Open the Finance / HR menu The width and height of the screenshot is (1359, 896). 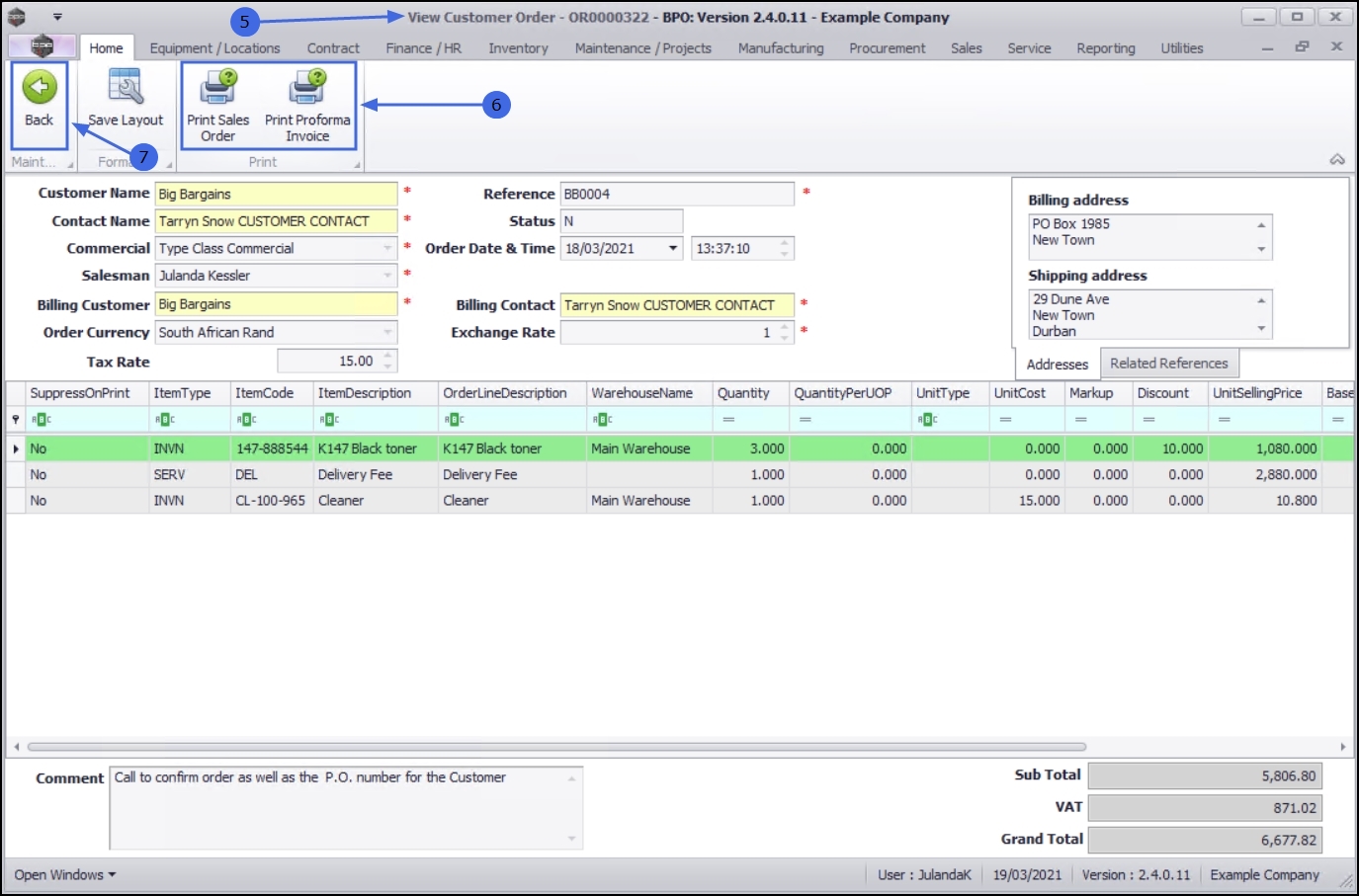pos(423,48)
